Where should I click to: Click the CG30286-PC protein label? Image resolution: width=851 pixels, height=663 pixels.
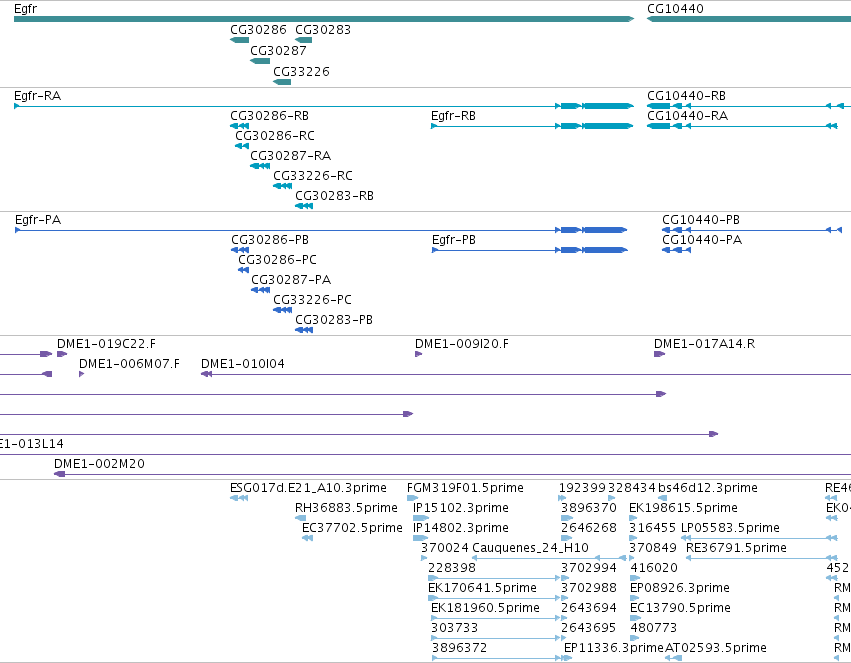[278, 260]
